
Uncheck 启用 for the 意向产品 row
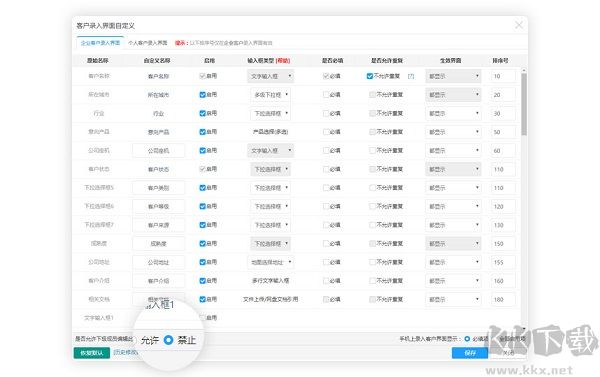(x=203, y=132)
